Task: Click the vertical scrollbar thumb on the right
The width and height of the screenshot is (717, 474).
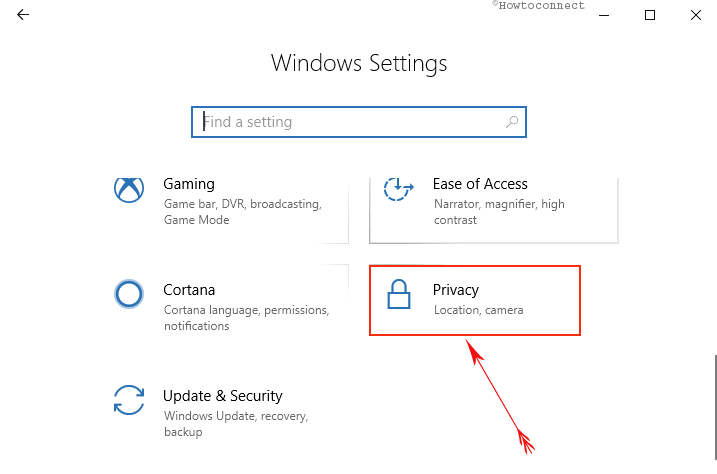Action: coord(715,407)
